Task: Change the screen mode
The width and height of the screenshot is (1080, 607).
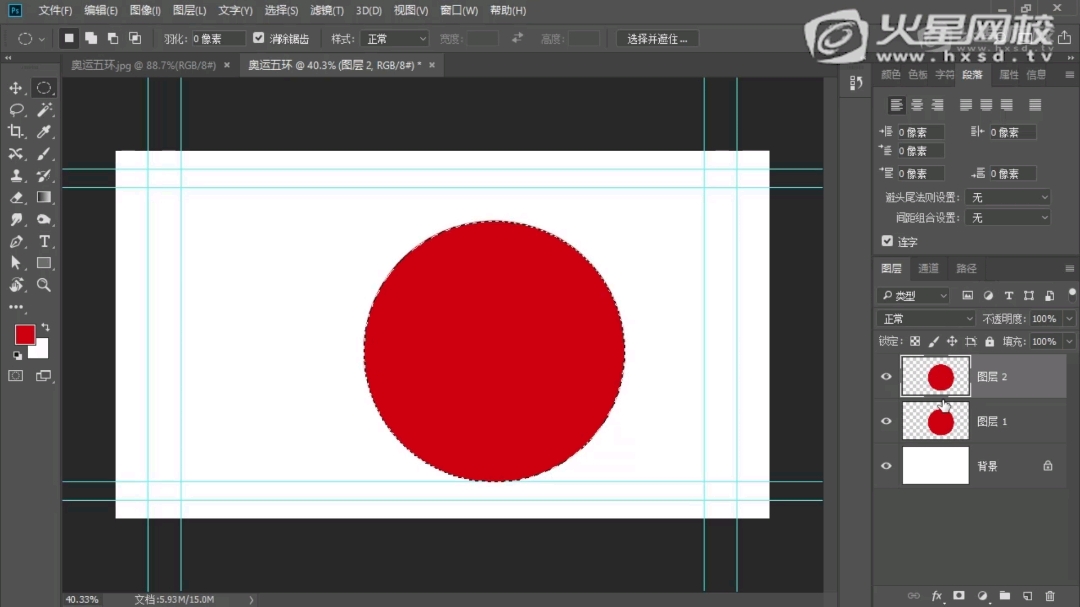Action: (x=43, y=375)
